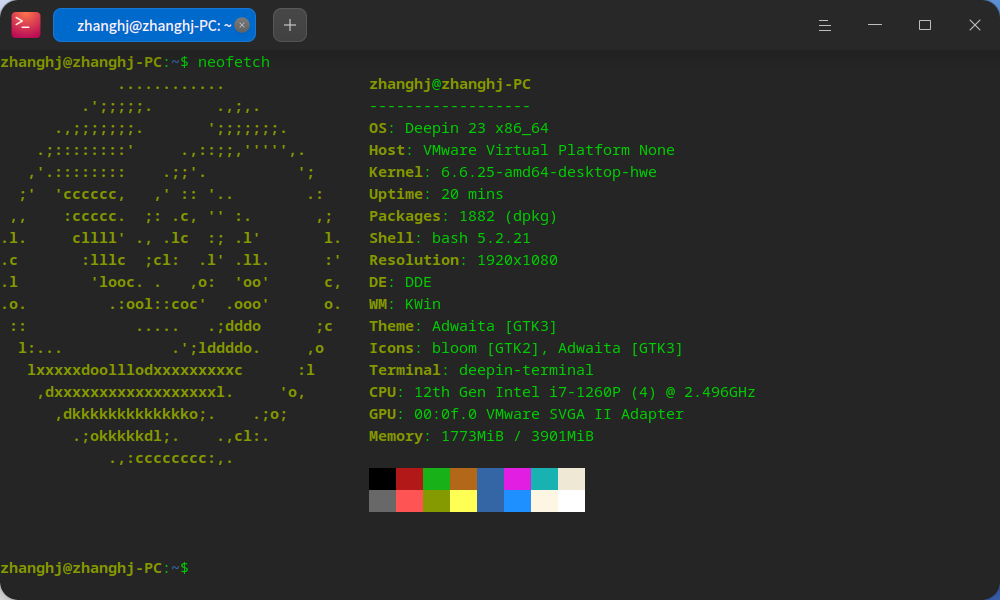Image resolution: width=1000 pixels, height=600 pixels.
Task: Click the brown-orange color block
Action: (x=464, y=479)
